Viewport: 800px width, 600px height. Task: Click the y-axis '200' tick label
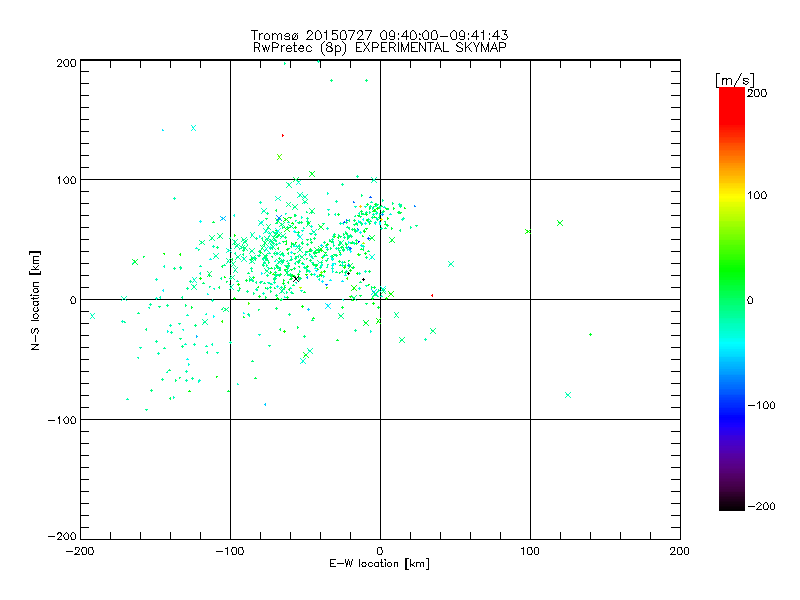pos(66,63)
